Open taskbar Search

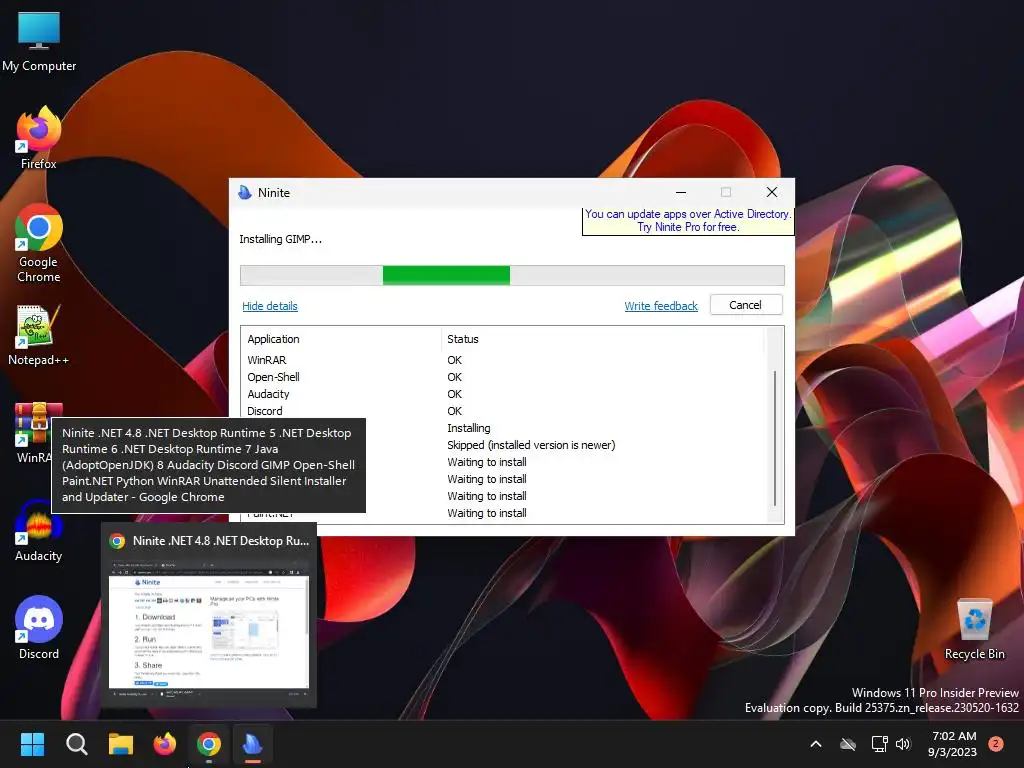76,744
